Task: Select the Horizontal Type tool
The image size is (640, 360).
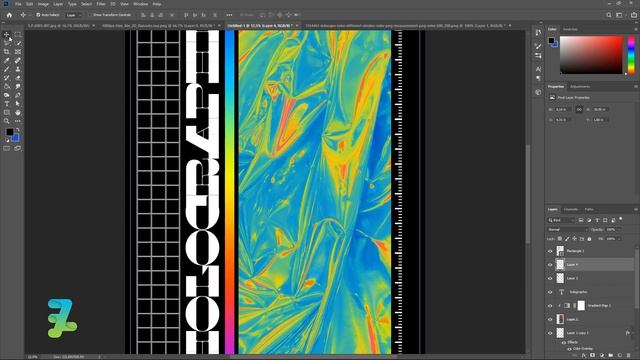Action: click(7, 104)
